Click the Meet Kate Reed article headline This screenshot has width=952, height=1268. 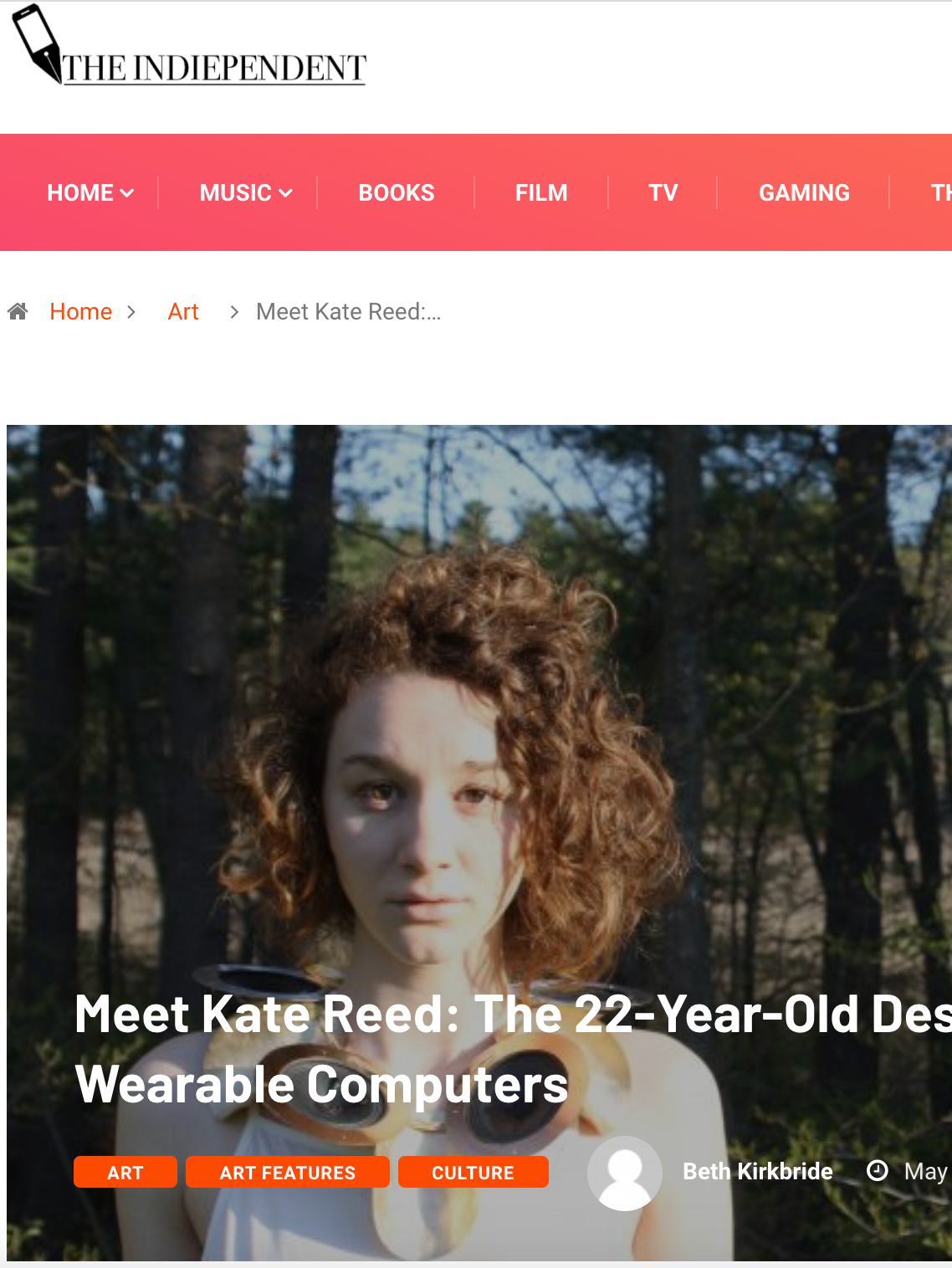pyautogui.click(x=513, y=1049)
